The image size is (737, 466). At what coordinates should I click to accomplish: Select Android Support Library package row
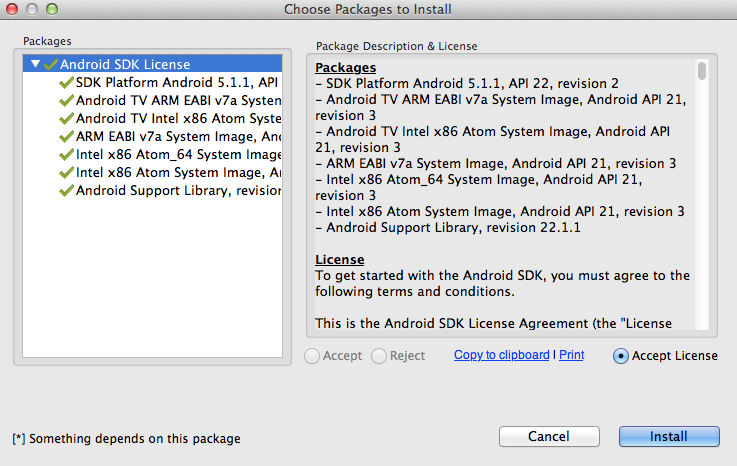tap(152, 190)
